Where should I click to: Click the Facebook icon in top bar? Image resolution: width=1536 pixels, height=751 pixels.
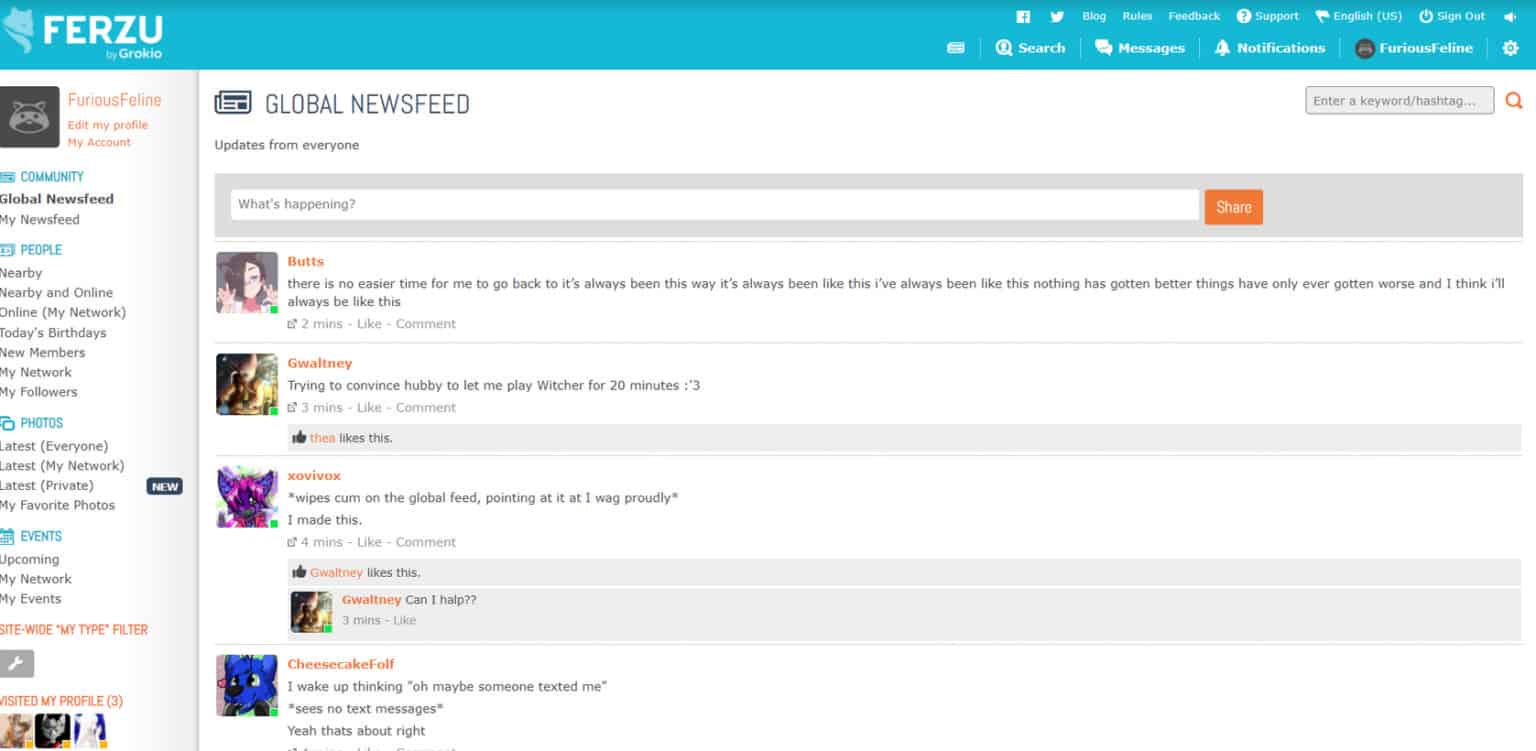pyautogui.click(x=1023, y=16)
